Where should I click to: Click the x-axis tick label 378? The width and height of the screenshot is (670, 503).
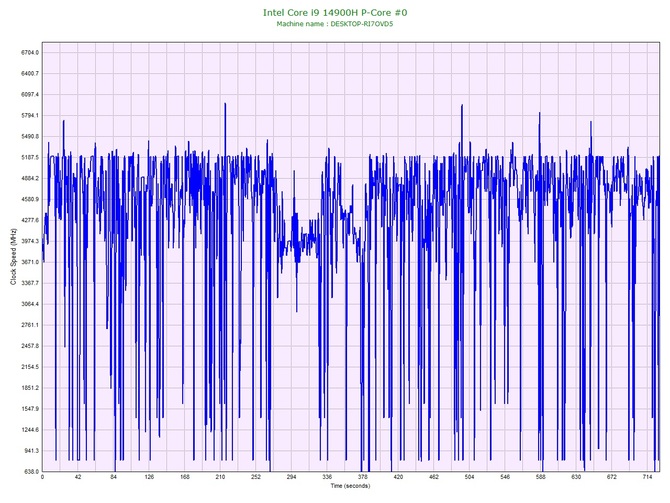[362, 477]
